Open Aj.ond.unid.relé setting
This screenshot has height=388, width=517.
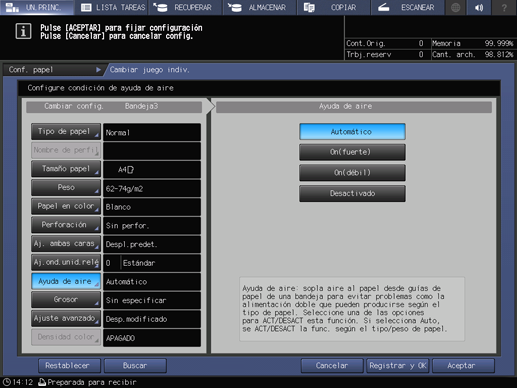pos(66,262)
